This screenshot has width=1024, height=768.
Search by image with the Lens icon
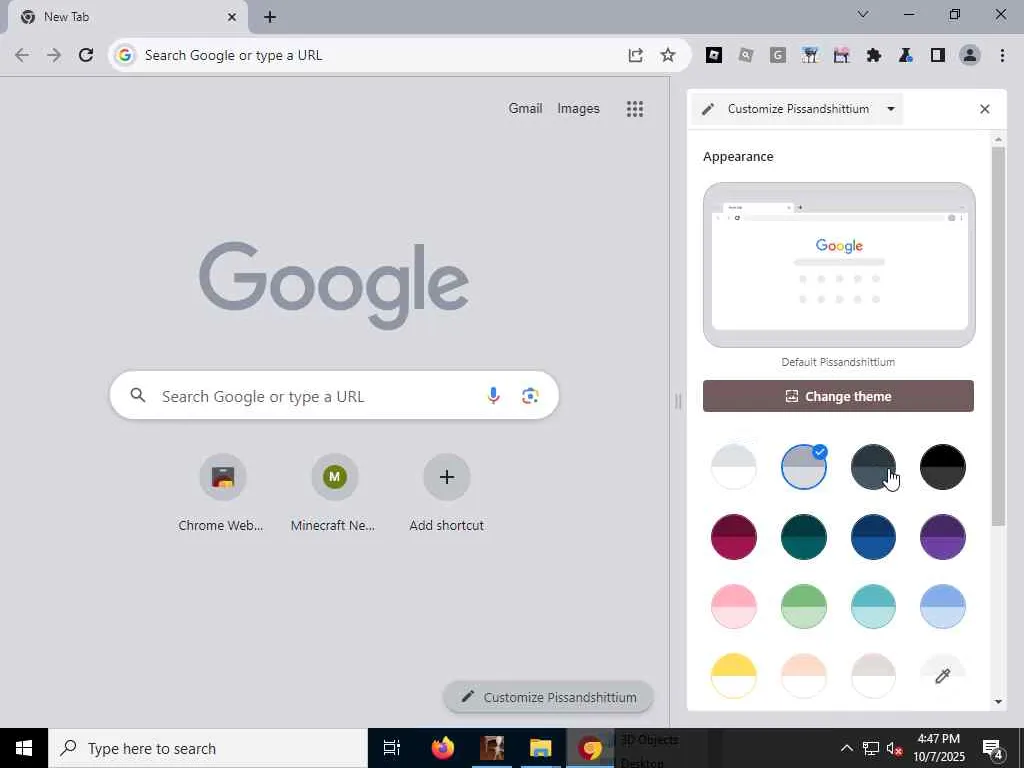[x=530, y=395]
